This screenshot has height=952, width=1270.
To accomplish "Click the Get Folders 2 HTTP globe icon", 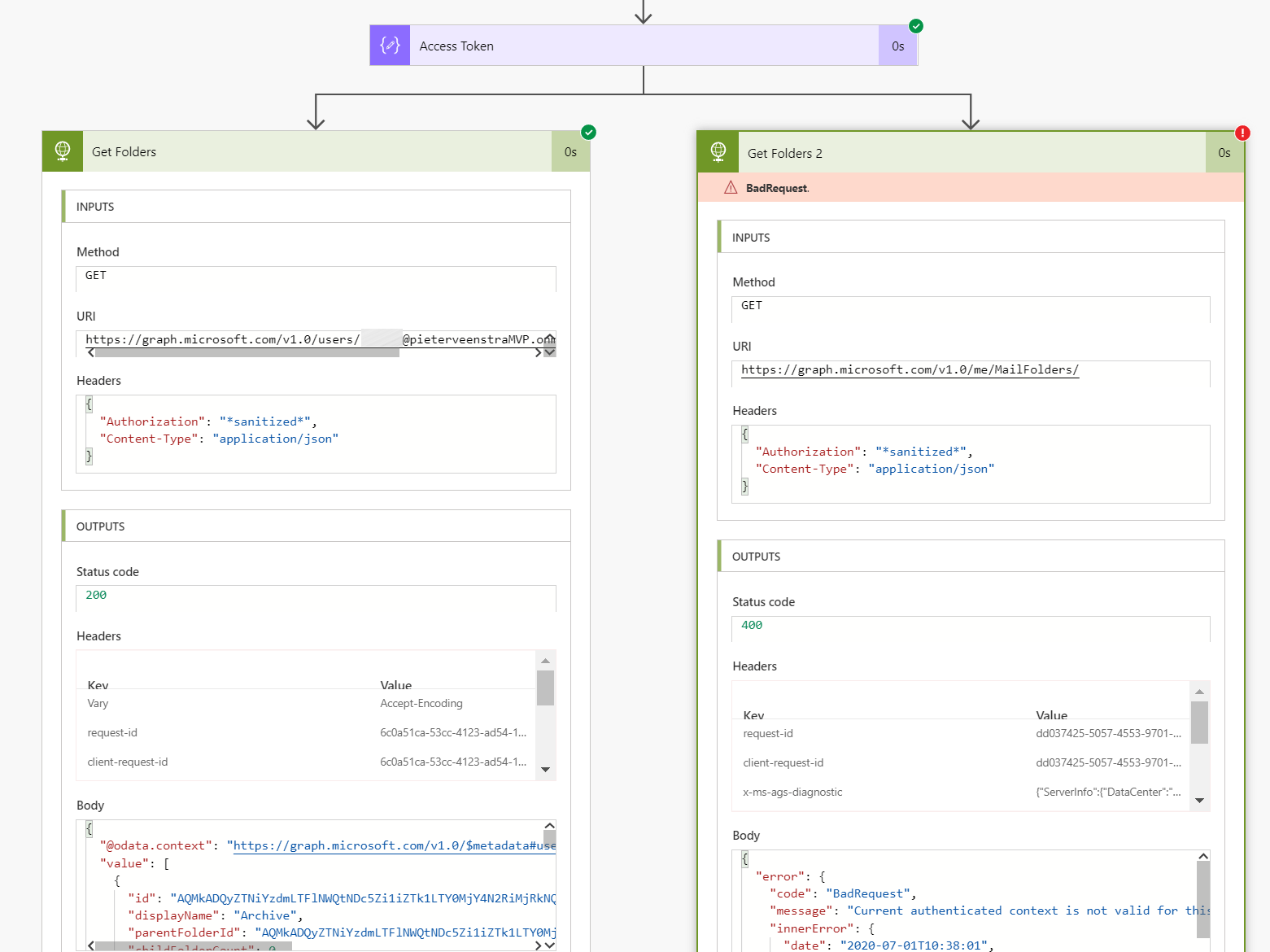I will [x=718, y=152].
